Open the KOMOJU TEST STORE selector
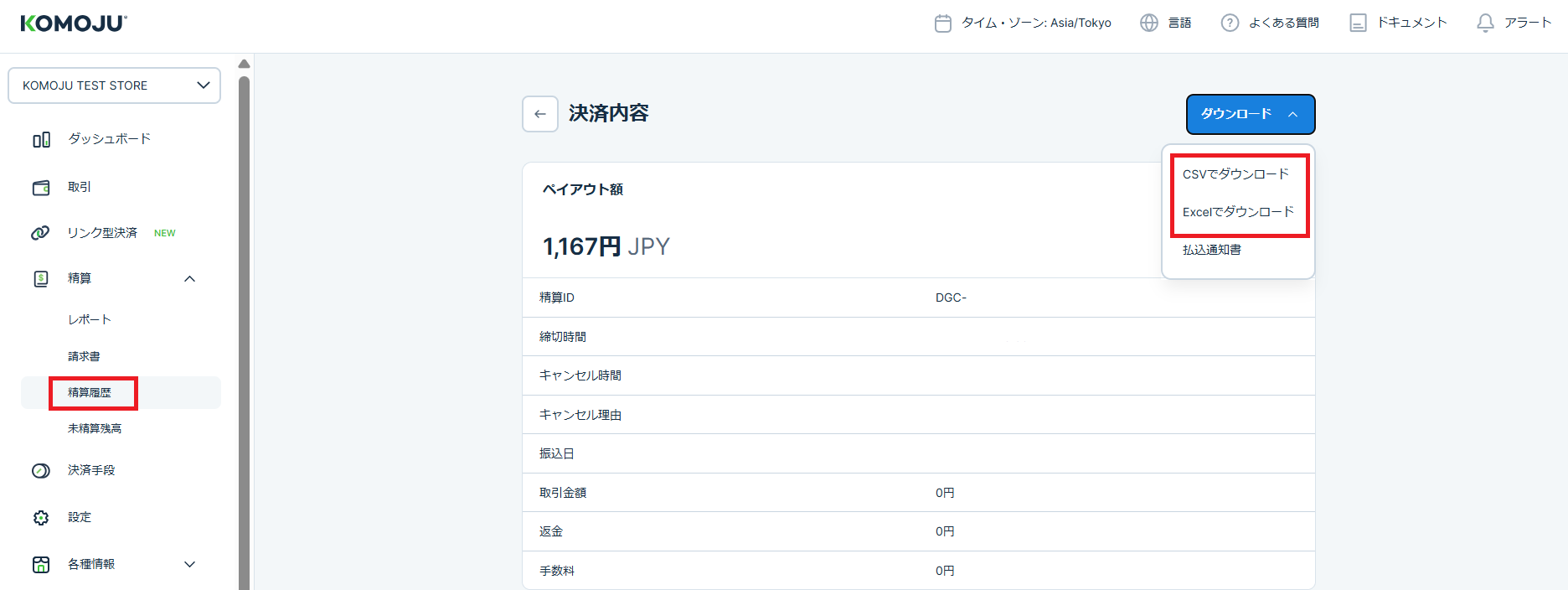Viewport: 1568px width, 590px height. pos(114,85)
